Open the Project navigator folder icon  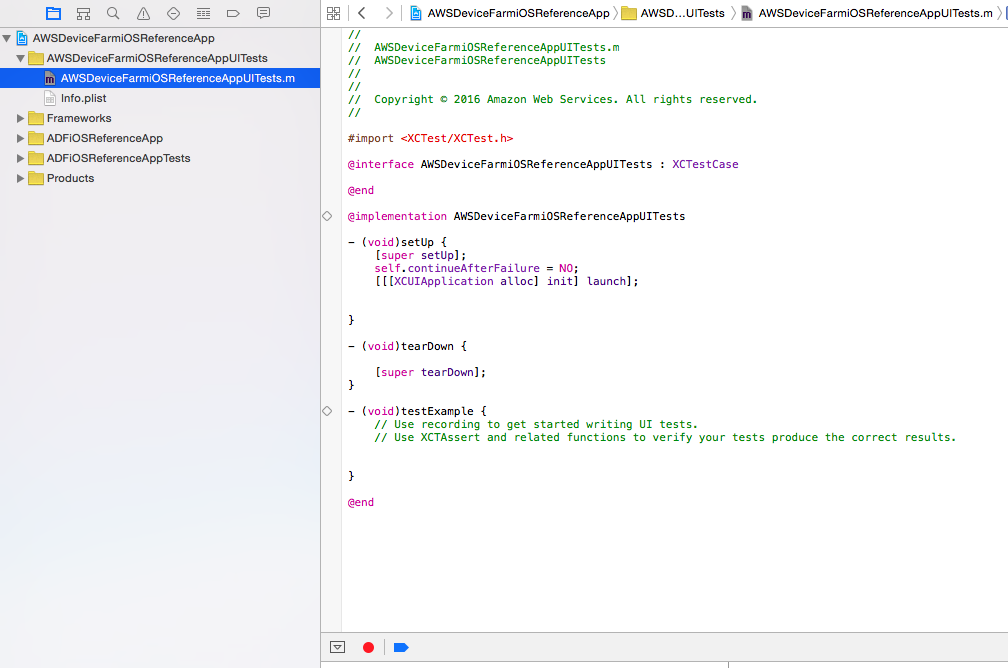click(53, 13)
